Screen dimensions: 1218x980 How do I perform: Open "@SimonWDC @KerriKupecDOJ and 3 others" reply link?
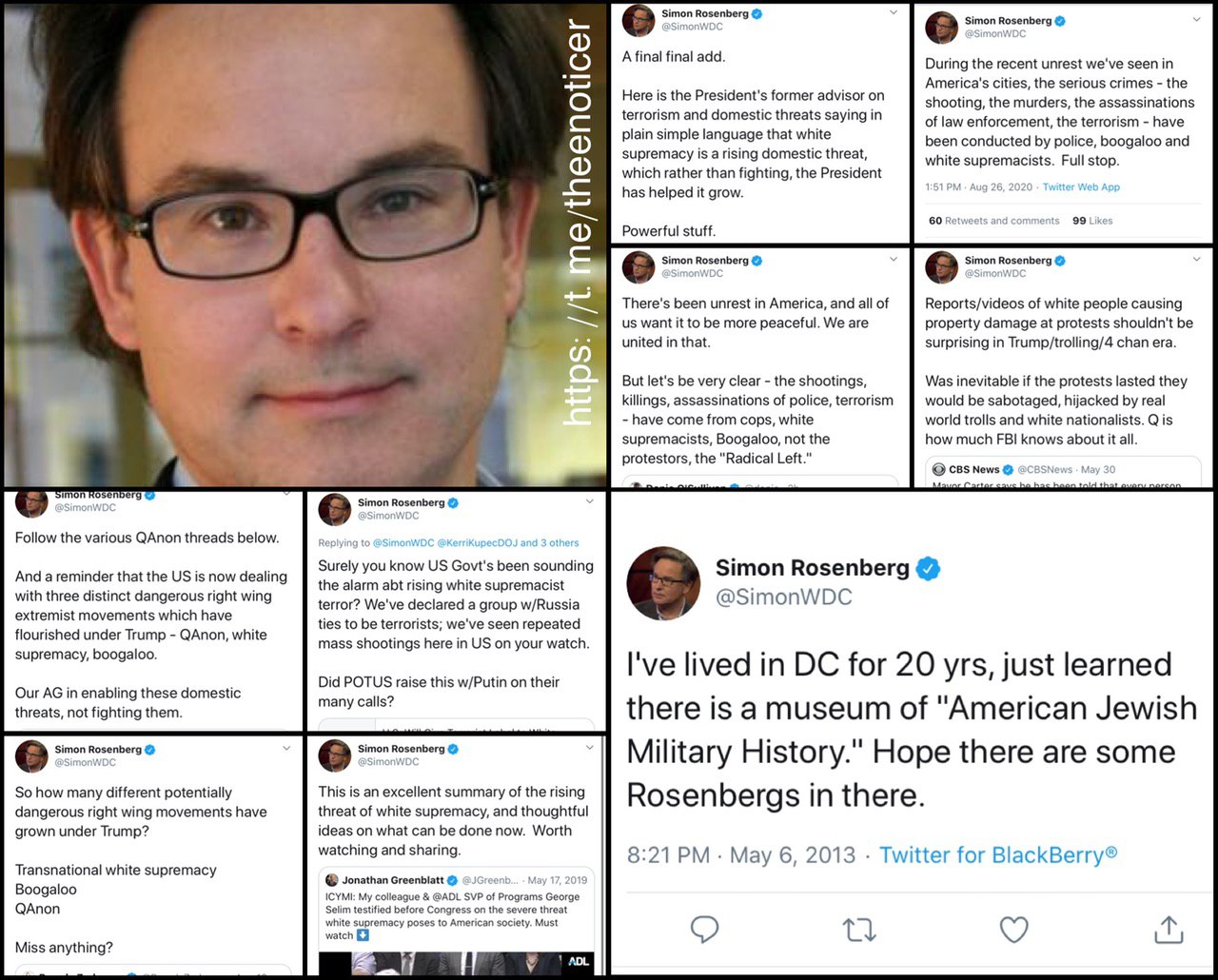[476, 543]
